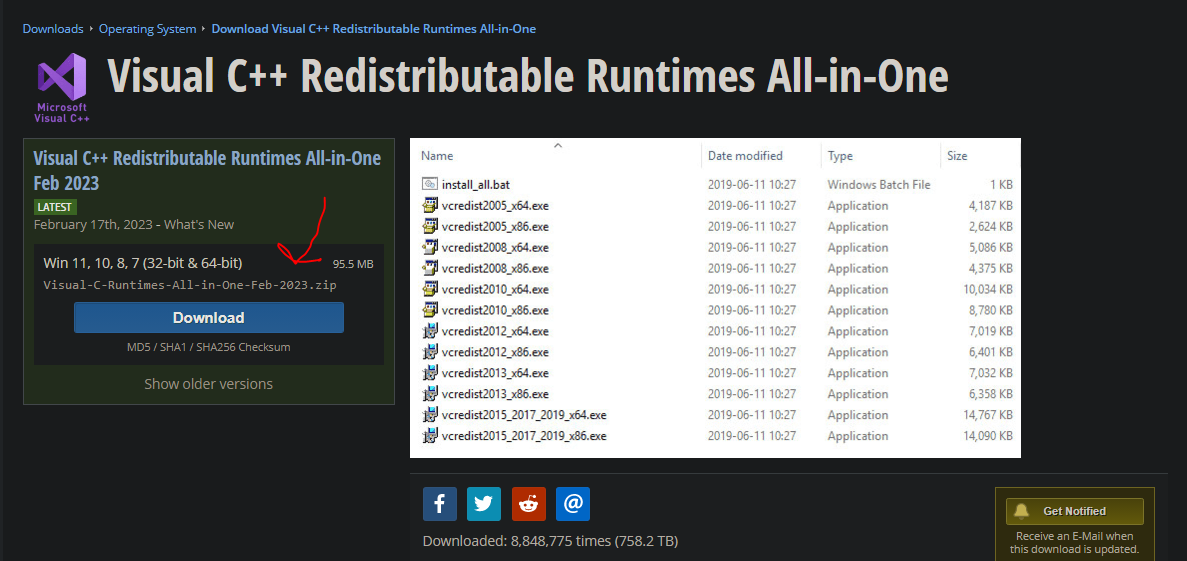This screenshot has width=1187, height=561.
Task: Click the Downloaded 8,848,775 times counter
Action: pos(550,541)
